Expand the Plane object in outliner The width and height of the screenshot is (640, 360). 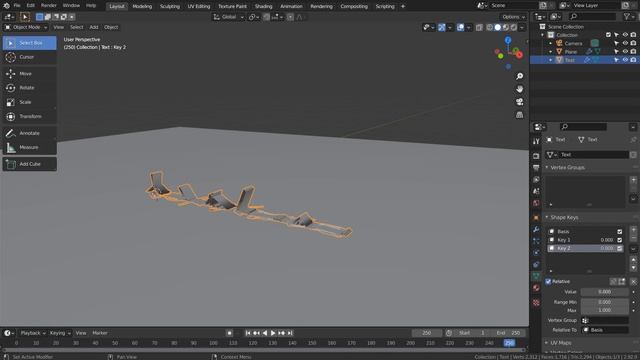click(x=551, y=52)
